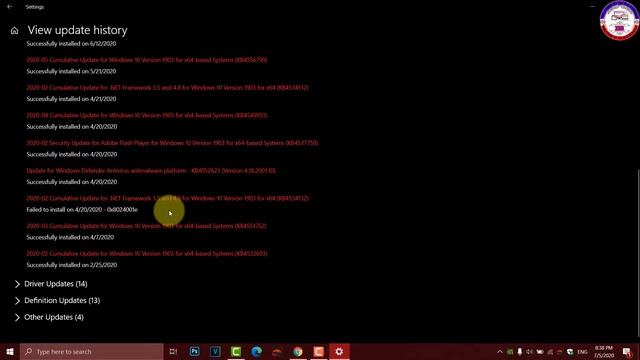Viewport: 640px width, 360px height.
Task: Open the 2020-05 Cumulative Update KB4556799 link
Action: pyautogui.click(x=147, y=60)
